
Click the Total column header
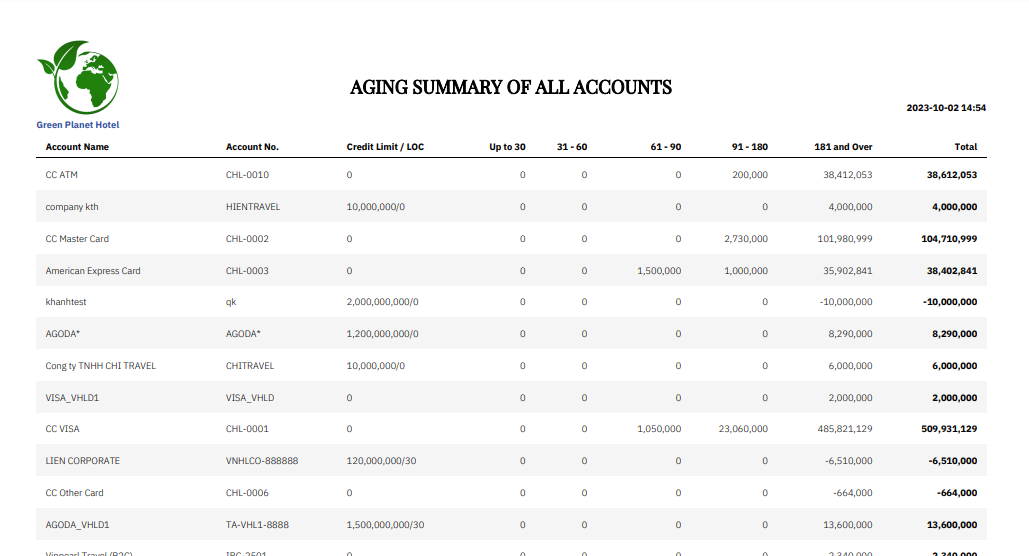click(x=965, y=147)
